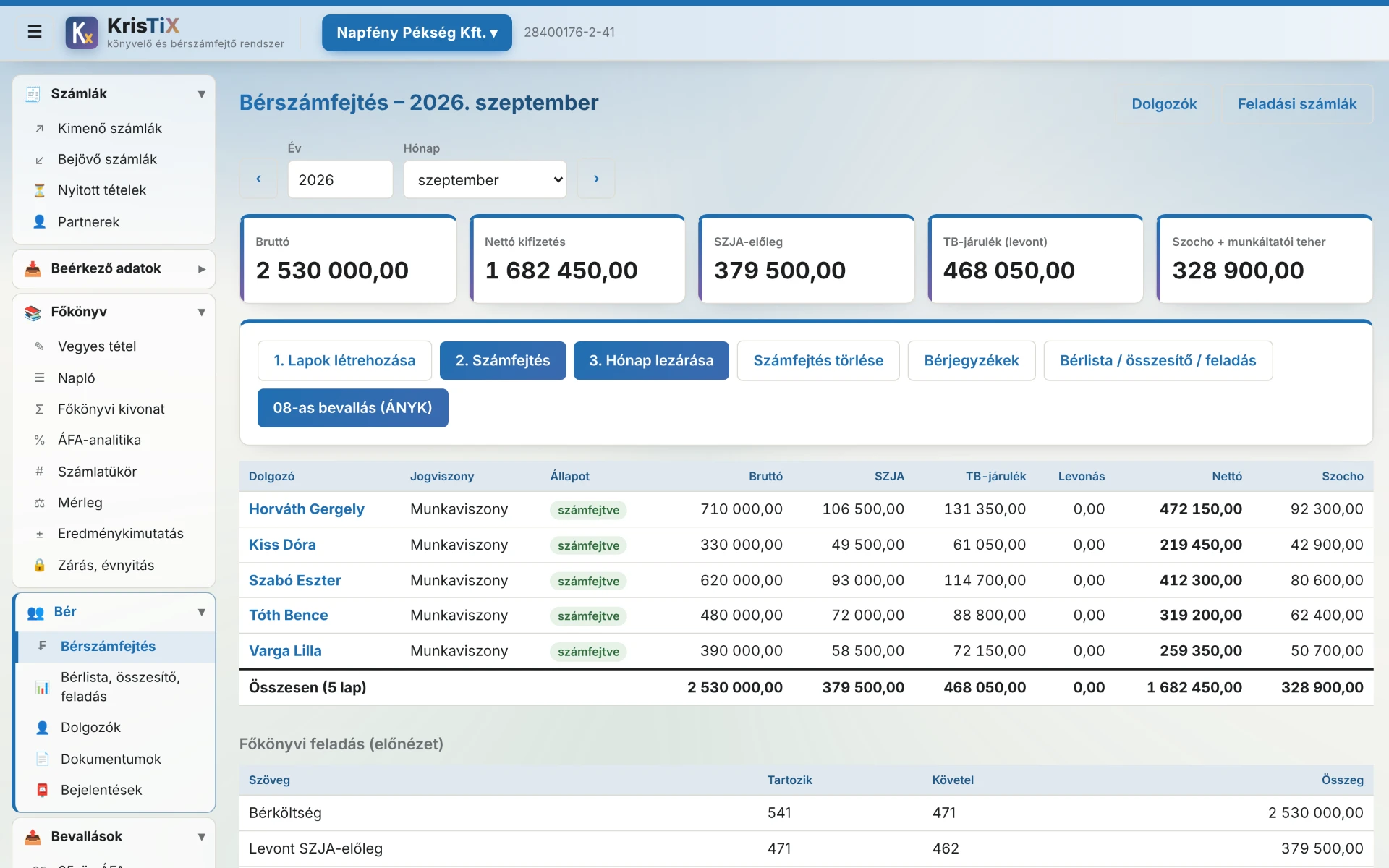Screen dimensions: 1389x868
Task: Click the Partnerek person icon
Action: point(40,222)
